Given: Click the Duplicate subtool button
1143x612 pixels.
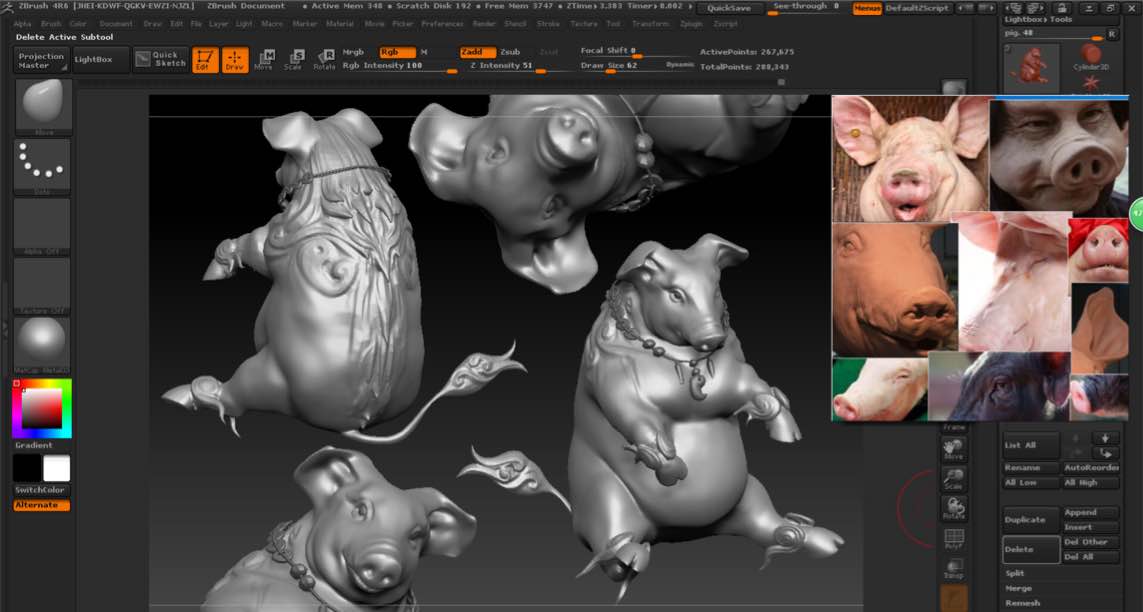Looking at the screenshot, I should click(1031, 520).
